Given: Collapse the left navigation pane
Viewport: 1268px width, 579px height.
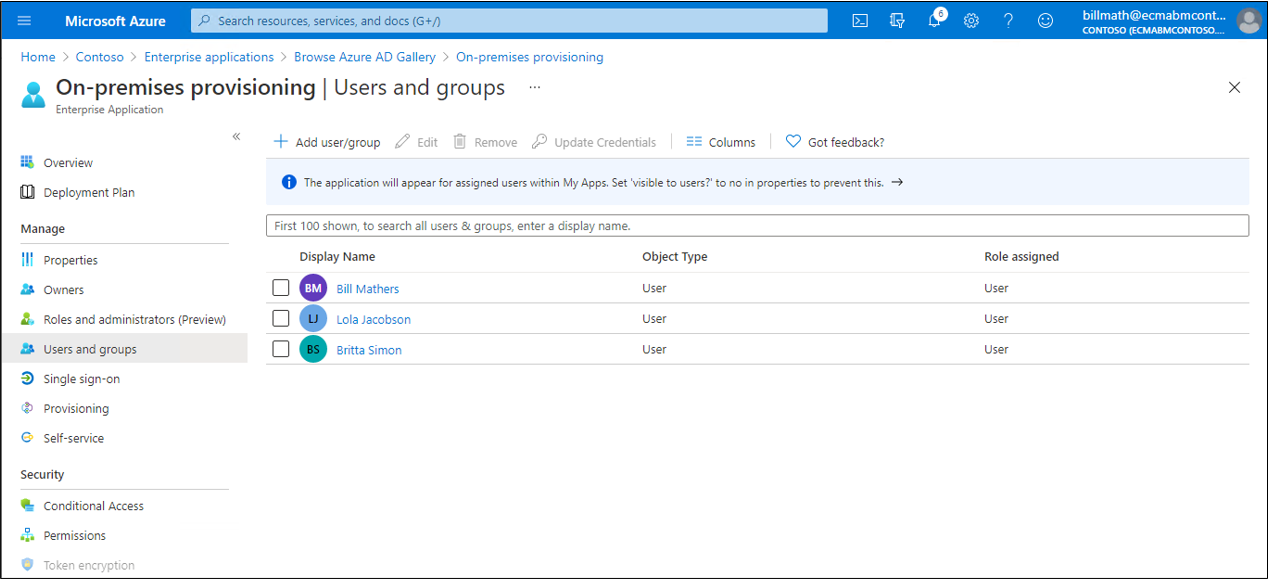Looking at the screenshot, I should [x=236, y=136].
